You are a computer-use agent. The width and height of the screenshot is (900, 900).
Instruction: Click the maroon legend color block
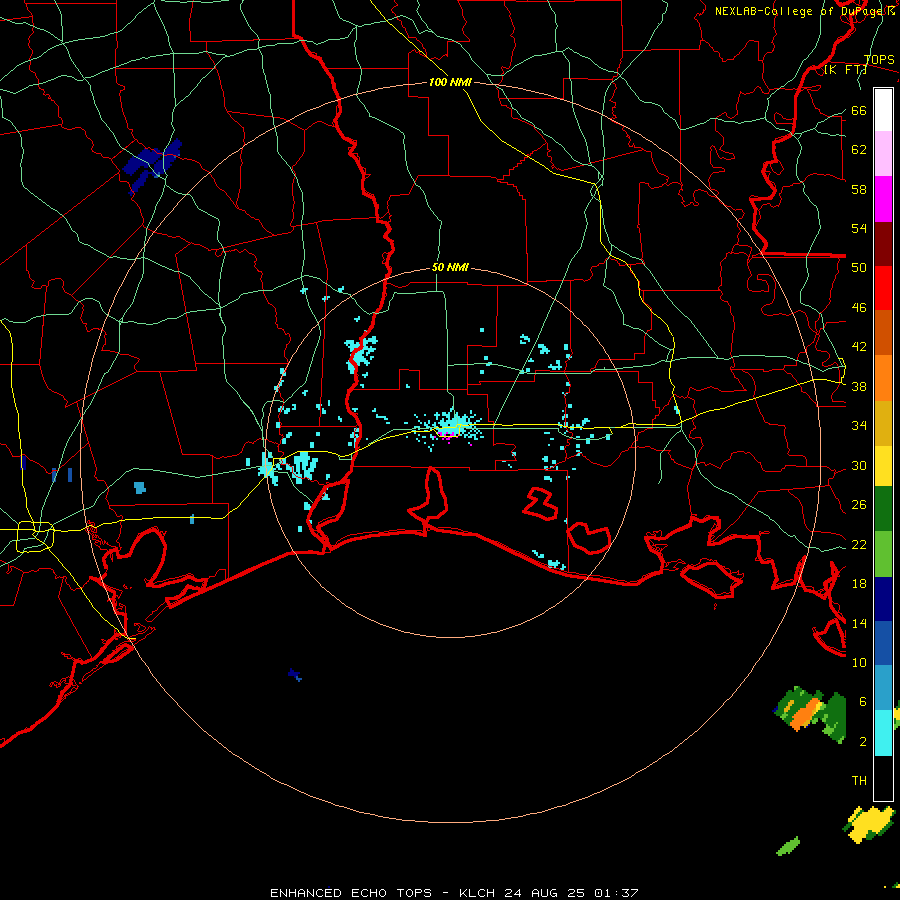point(883,244)
